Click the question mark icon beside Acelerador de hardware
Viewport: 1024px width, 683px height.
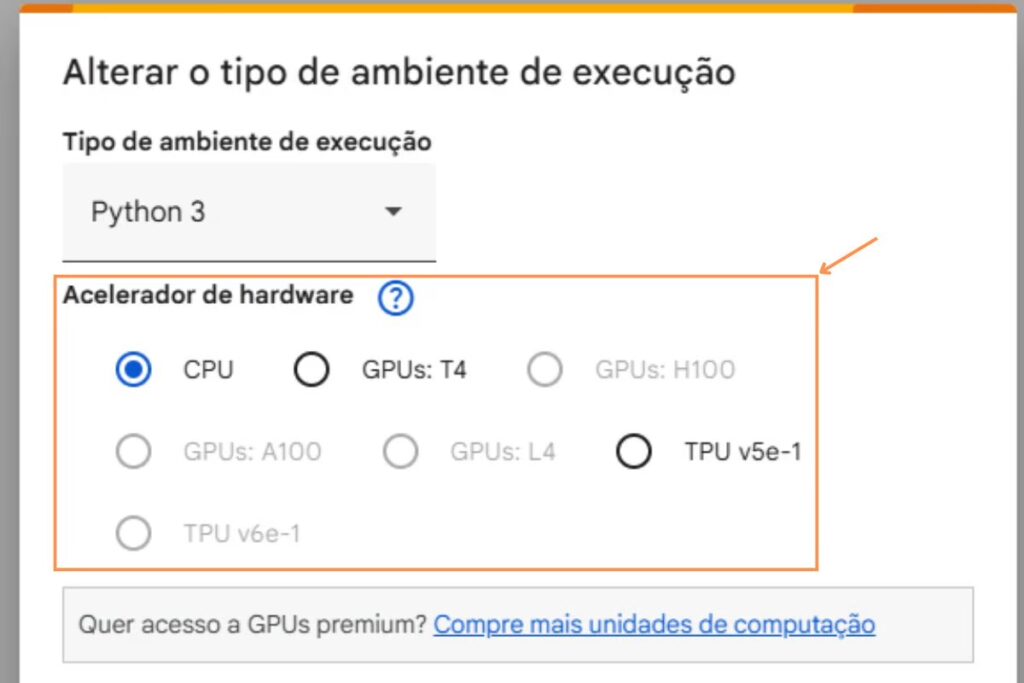click(394, 297)
